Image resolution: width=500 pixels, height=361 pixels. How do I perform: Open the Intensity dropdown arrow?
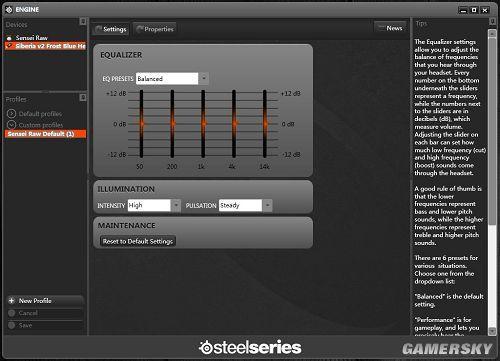pos(176,205)
